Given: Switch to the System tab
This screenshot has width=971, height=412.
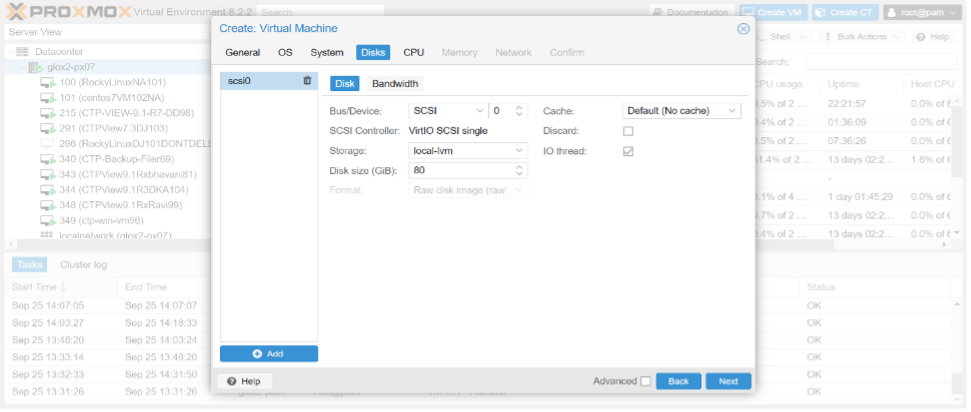Looking at the screenshot, I should [327, 53].
